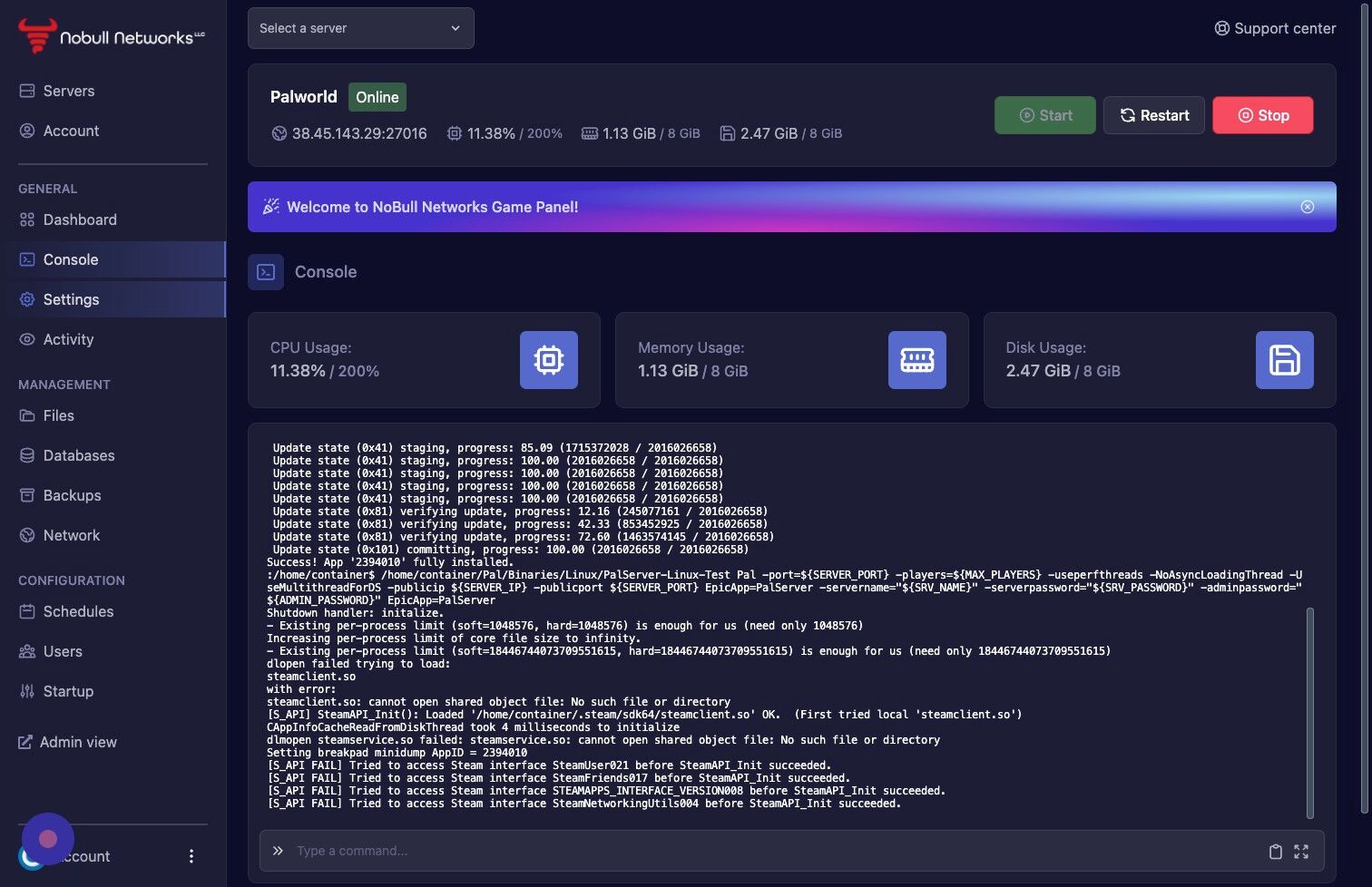
Task: Click the Console terminal header icon
Action: (x=266, y=272)
